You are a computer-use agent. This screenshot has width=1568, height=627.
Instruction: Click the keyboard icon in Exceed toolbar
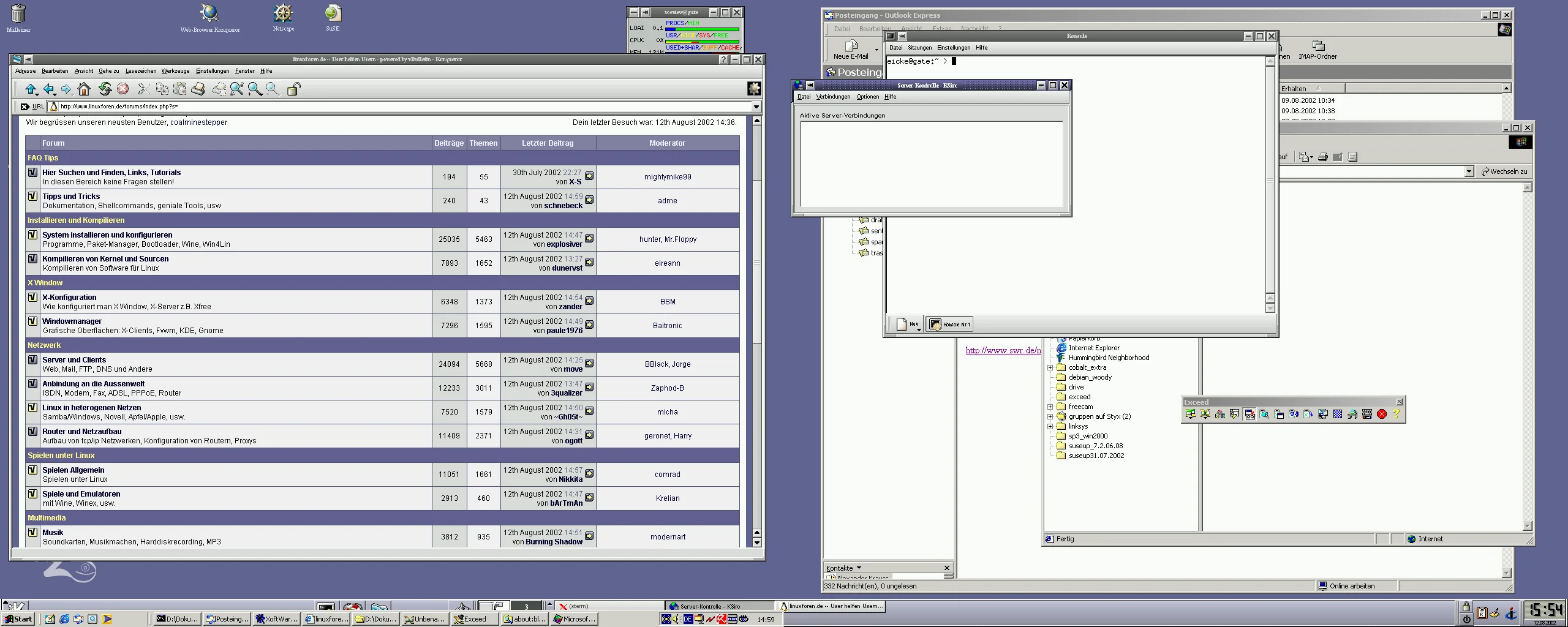pos(1367,415)
